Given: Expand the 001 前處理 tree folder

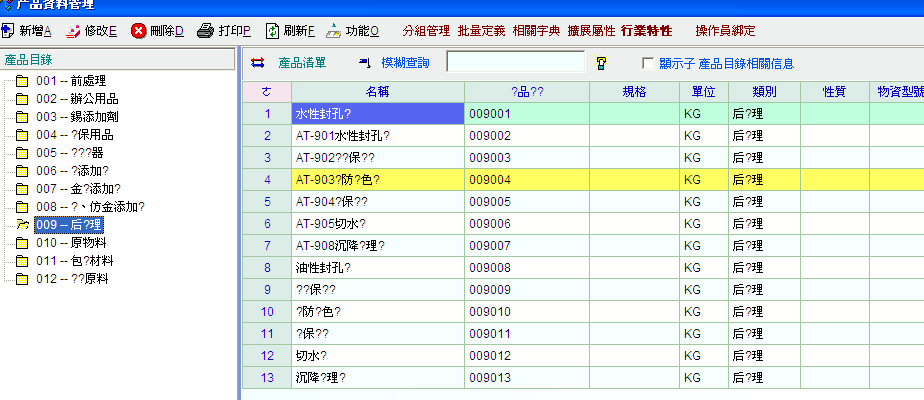Looking at the screenshot, I should pos(22,81).
